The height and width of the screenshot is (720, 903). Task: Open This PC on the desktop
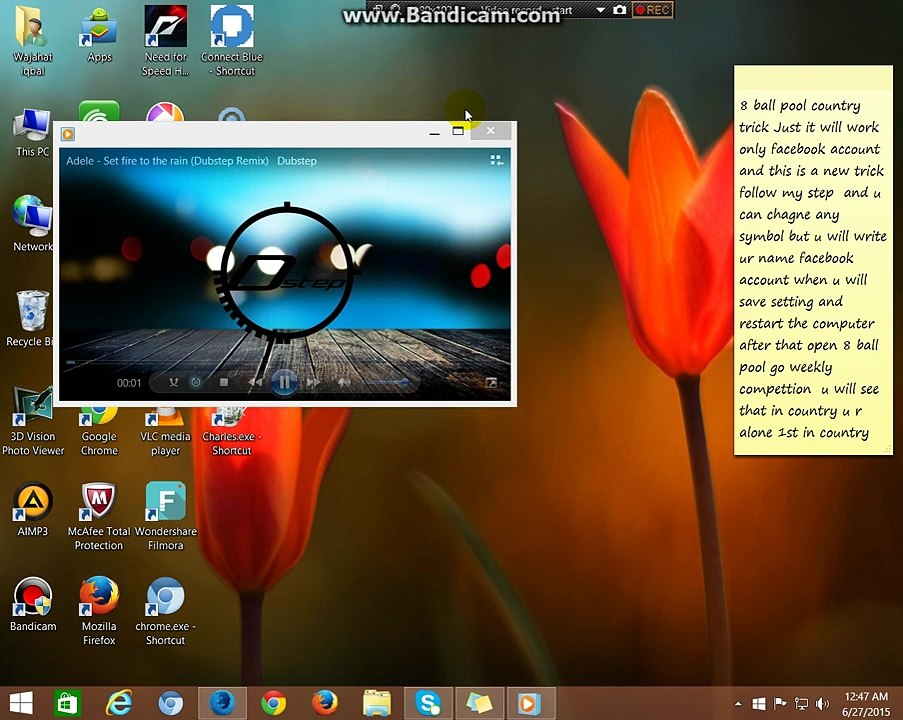32,133
